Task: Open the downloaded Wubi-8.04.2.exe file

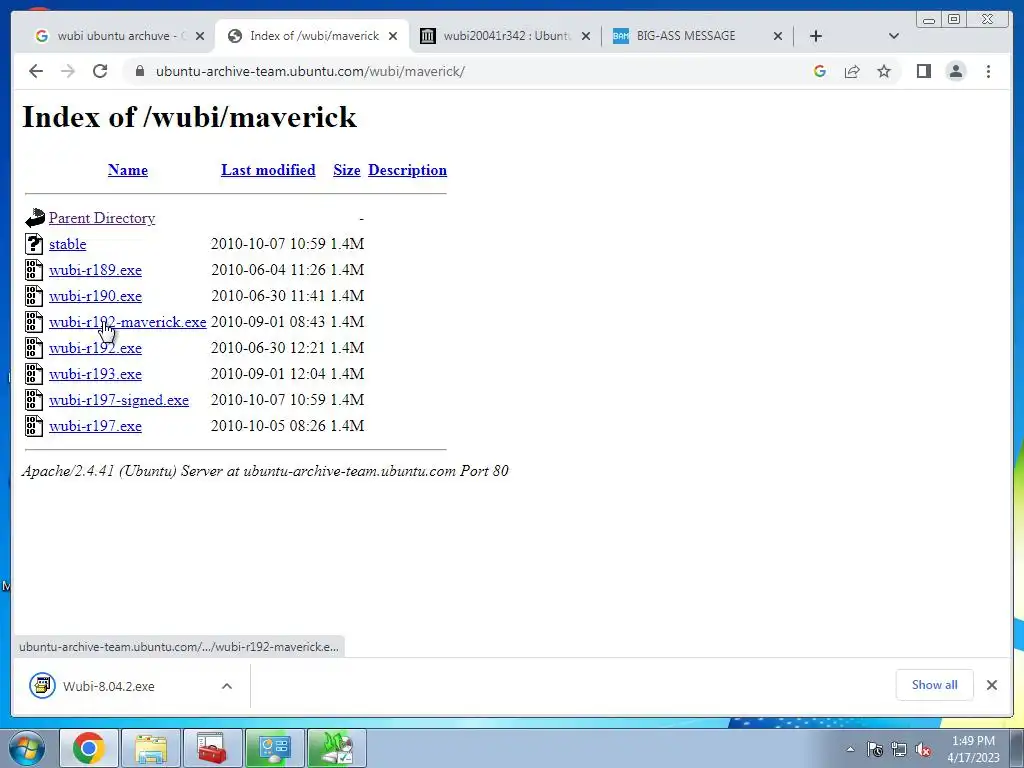Action: coord(108,686)
